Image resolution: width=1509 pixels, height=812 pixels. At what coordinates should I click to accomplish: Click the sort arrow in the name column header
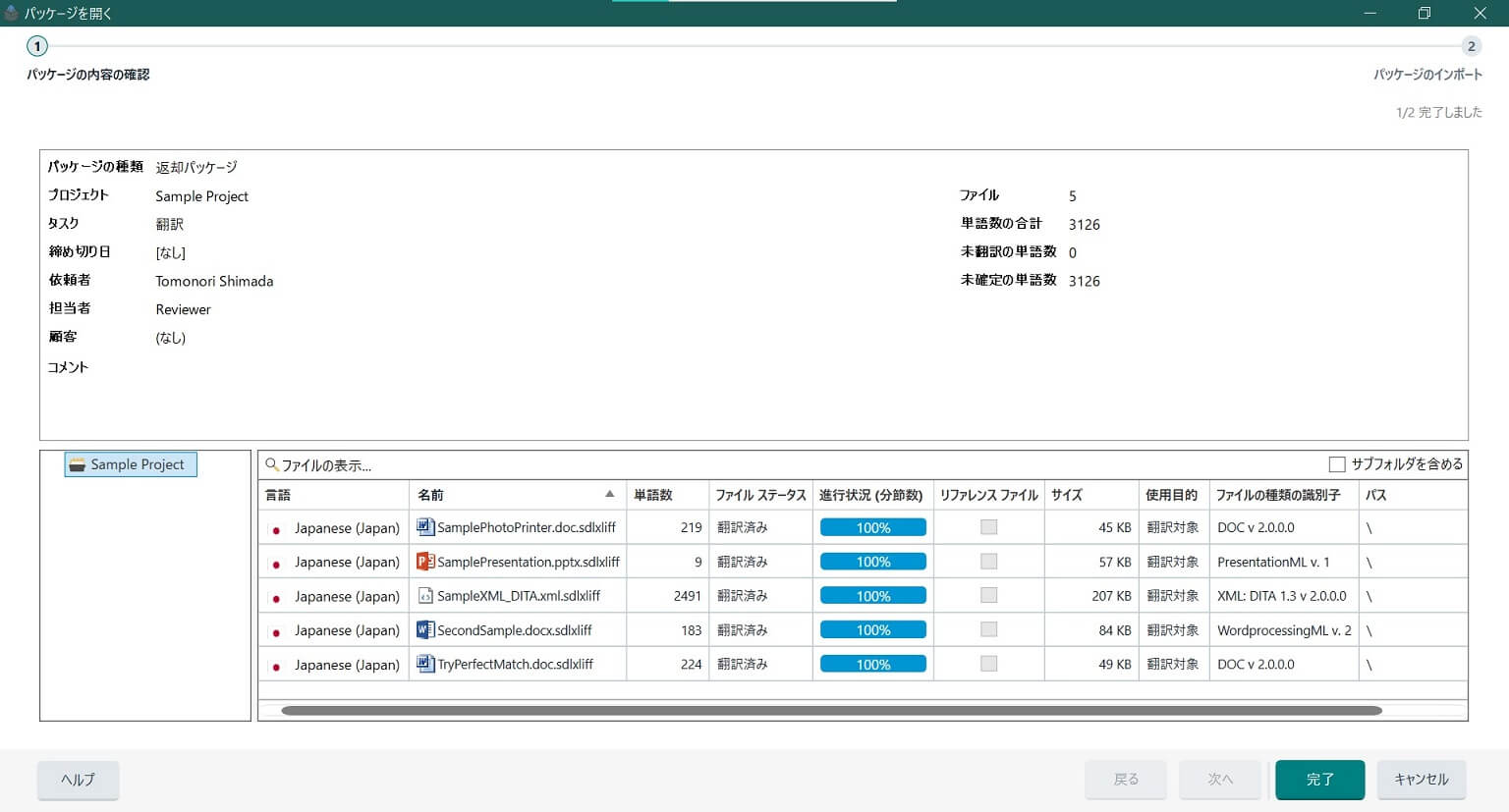point(609,495)
